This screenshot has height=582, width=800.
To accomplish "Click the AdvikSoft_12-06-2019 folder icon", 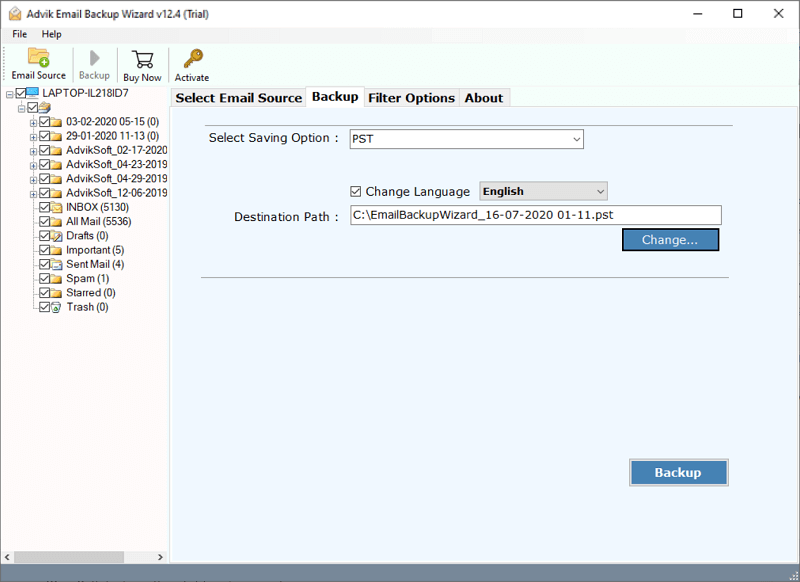I will pyautogui.click(x=56, y=193).
